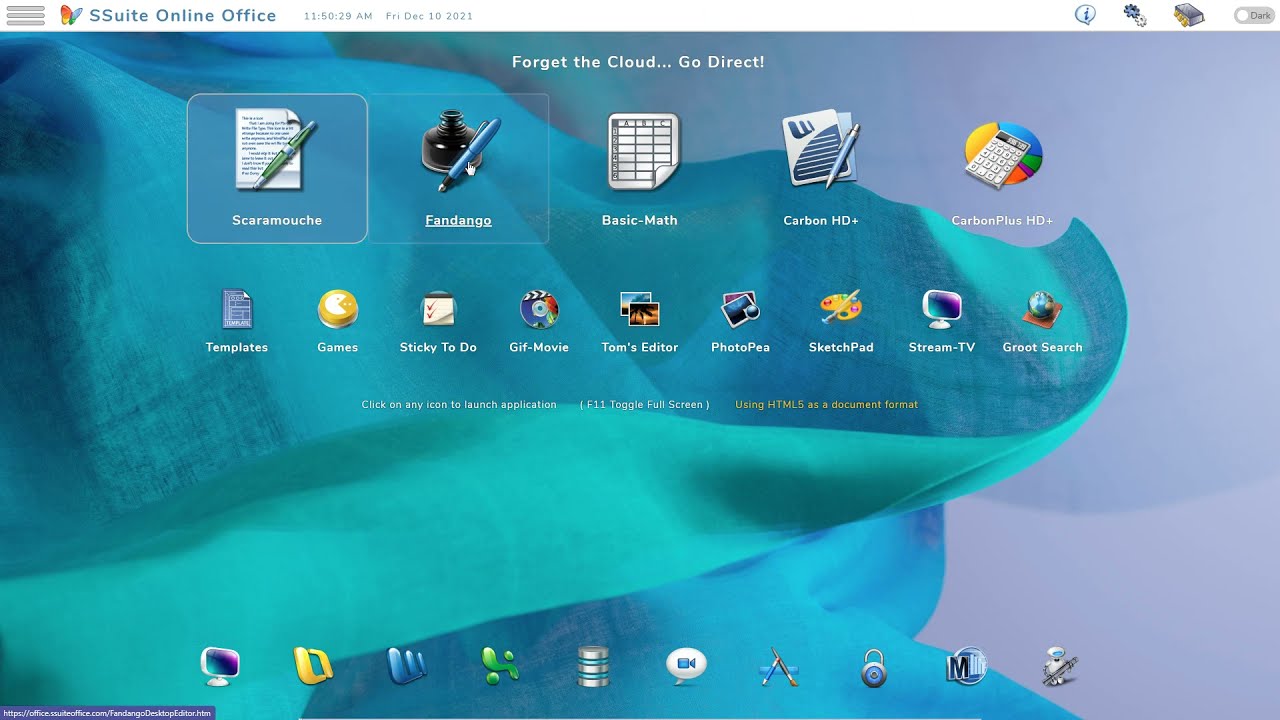Click the Fandango underlined label

click(x=458, y=221)
